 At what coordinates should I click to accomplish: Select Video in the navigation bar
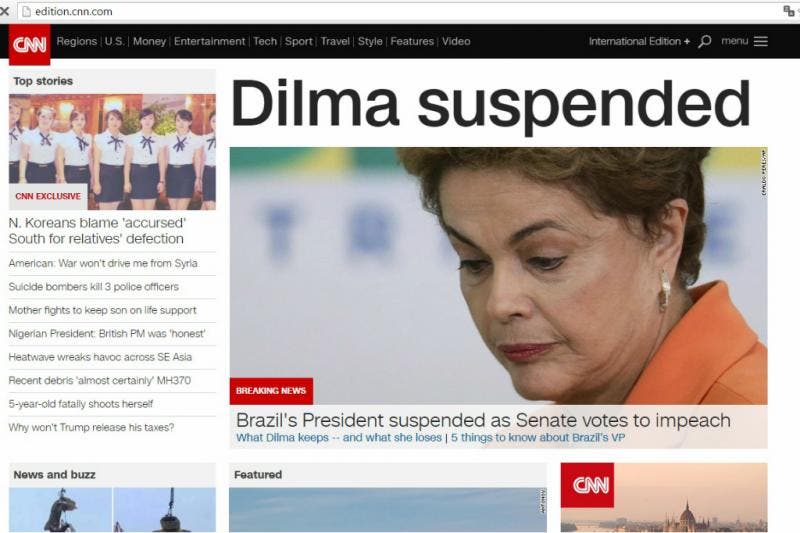click(456, 41)
